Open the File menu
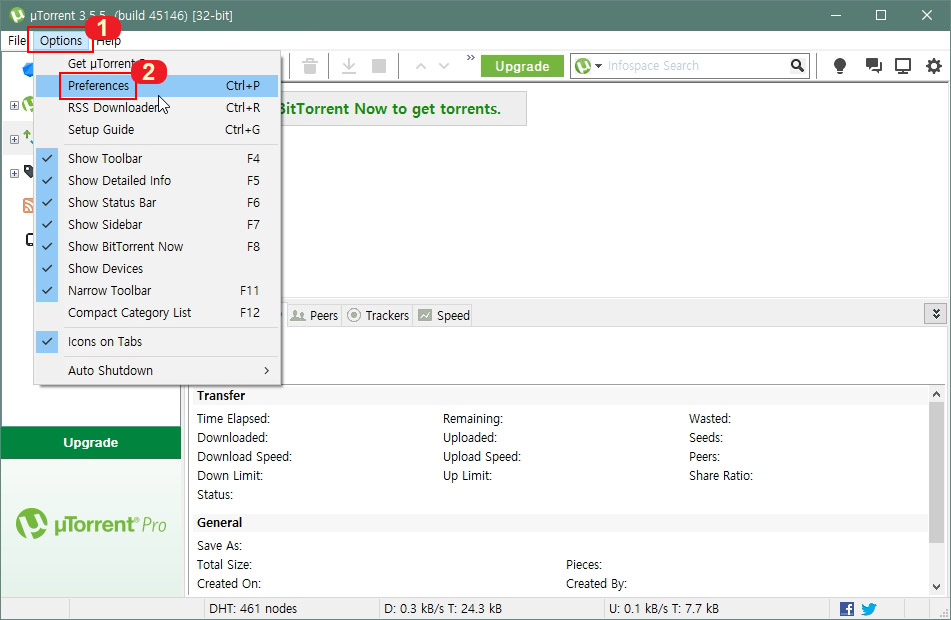This screenshot has width=951, height=620. (x=16, y=41)
